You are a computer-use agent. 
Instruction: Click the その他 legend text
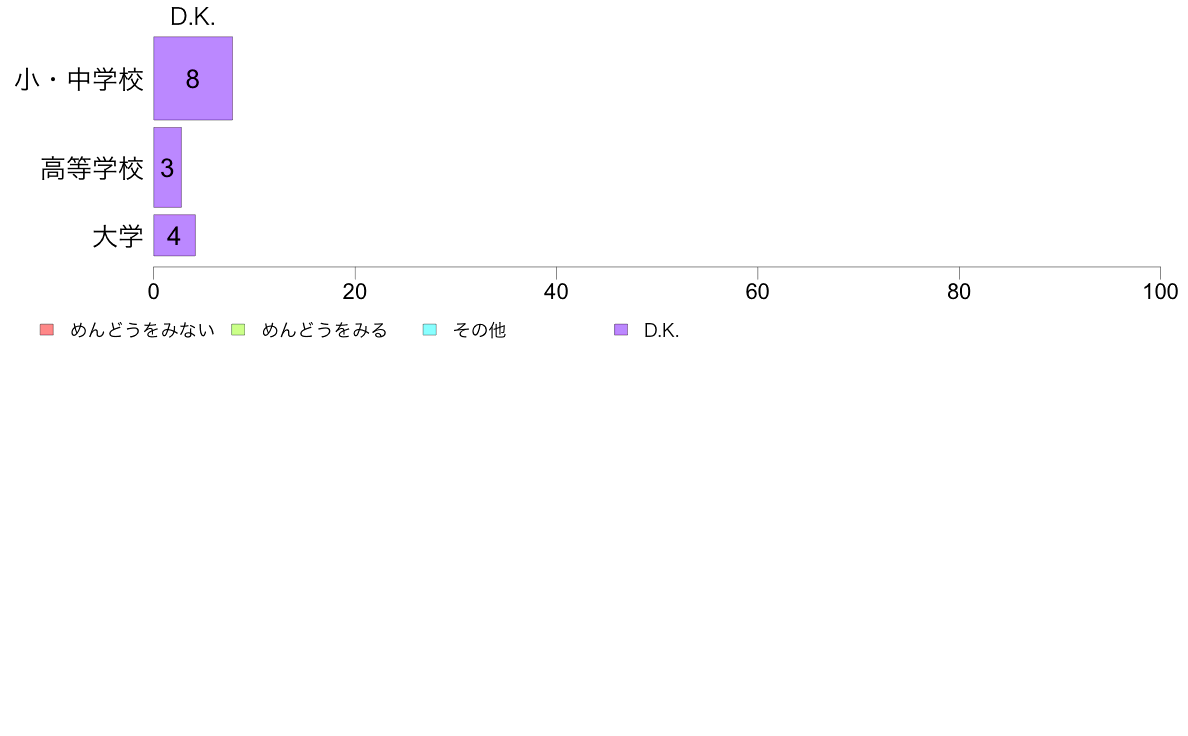coord(479,330)
